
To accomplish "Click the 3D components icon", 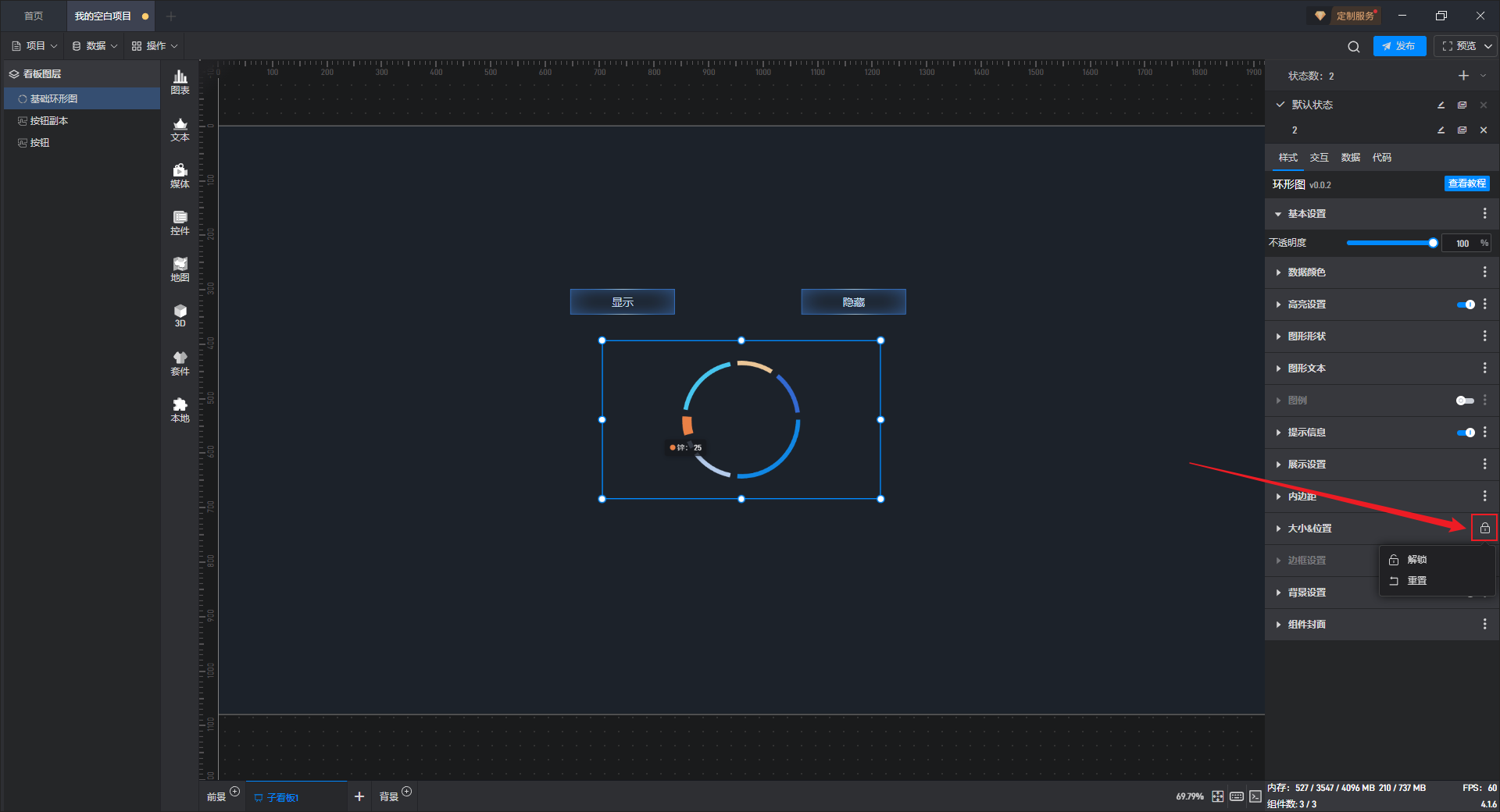I will pos(180,315).
